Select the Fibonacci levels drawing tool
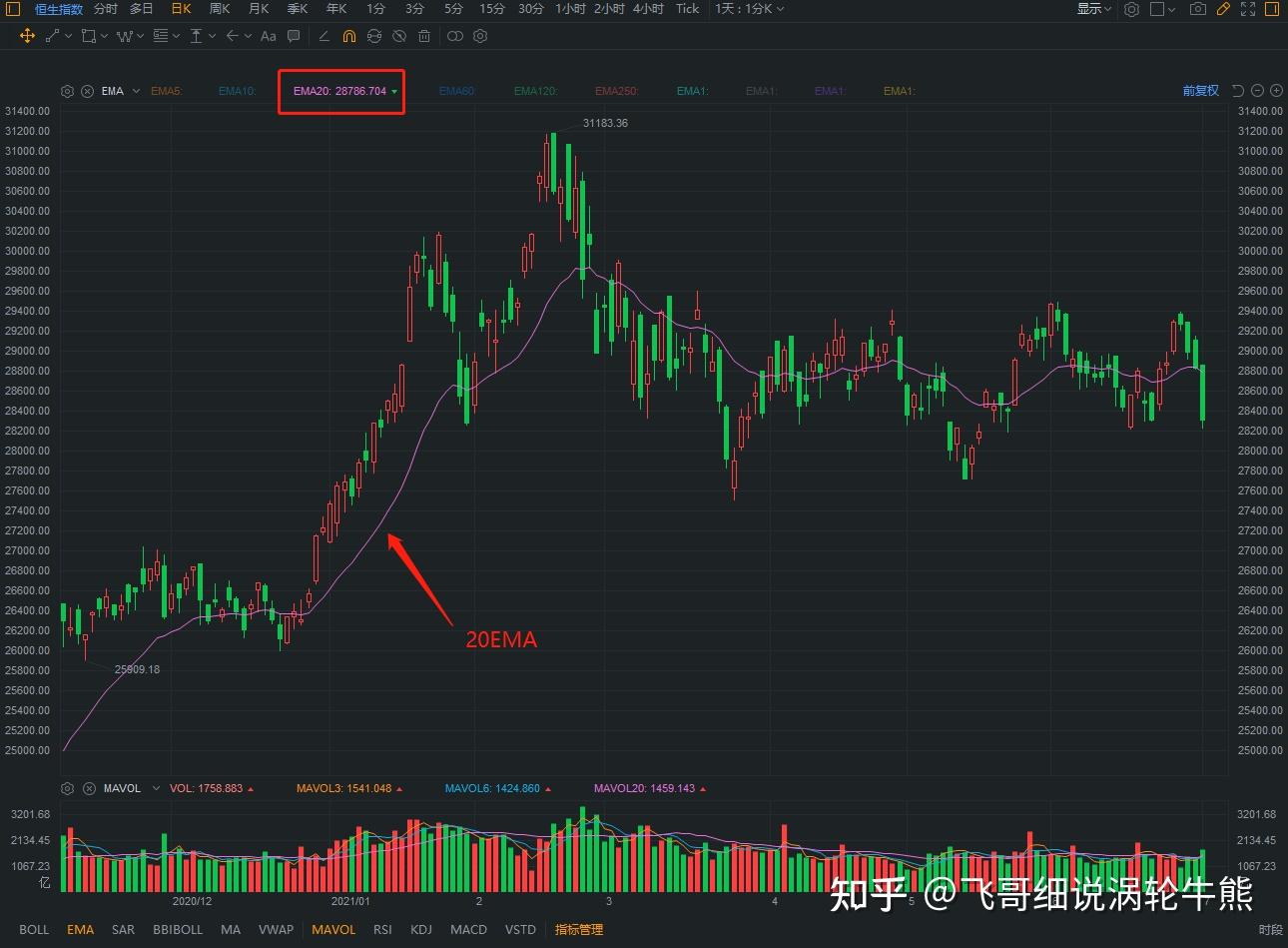 point(161,36)
